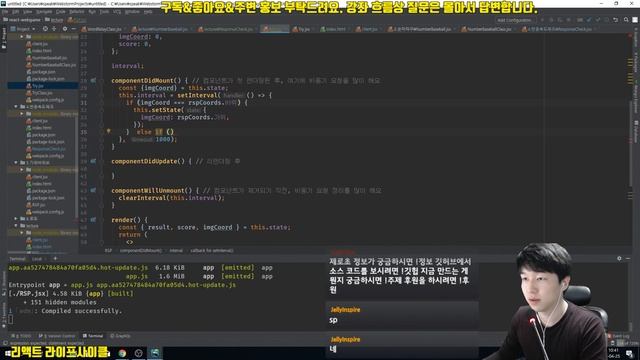This screenshot has width=640, height=360.
Task: Open OBS Studio from the taskbar
Action: [138, 353]
